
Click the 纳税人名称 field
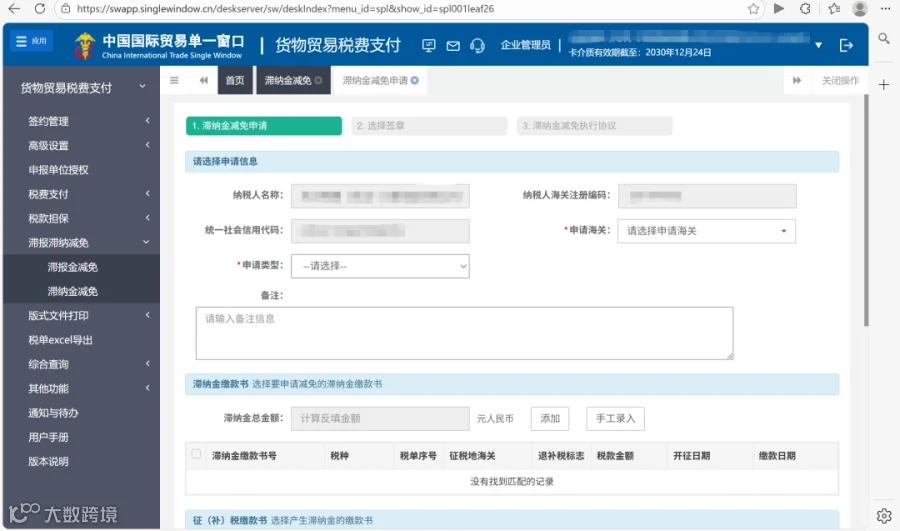380,196
